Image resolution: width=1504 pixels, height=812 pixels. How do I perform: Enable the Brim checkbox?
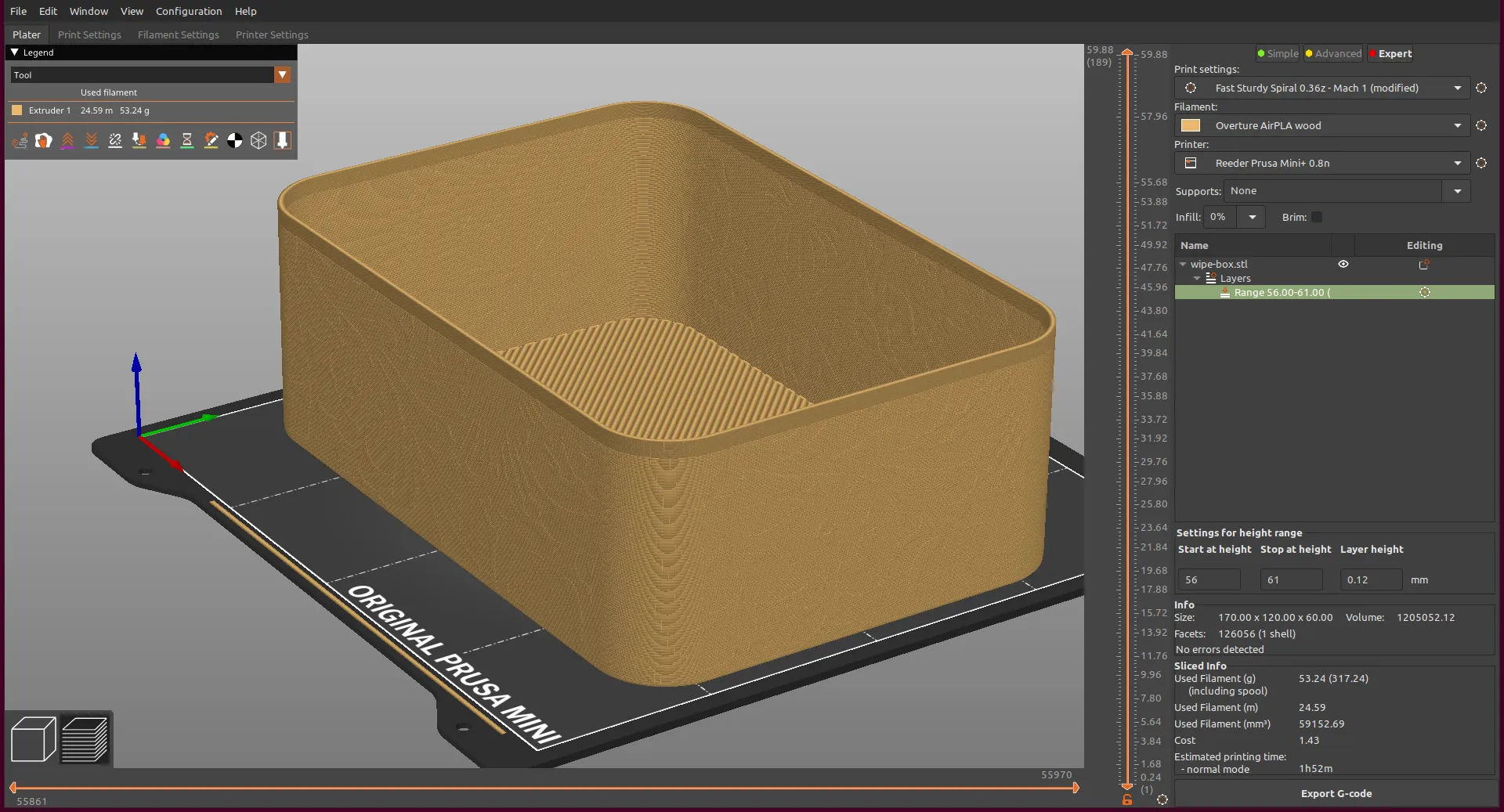tap(1317, 218)
